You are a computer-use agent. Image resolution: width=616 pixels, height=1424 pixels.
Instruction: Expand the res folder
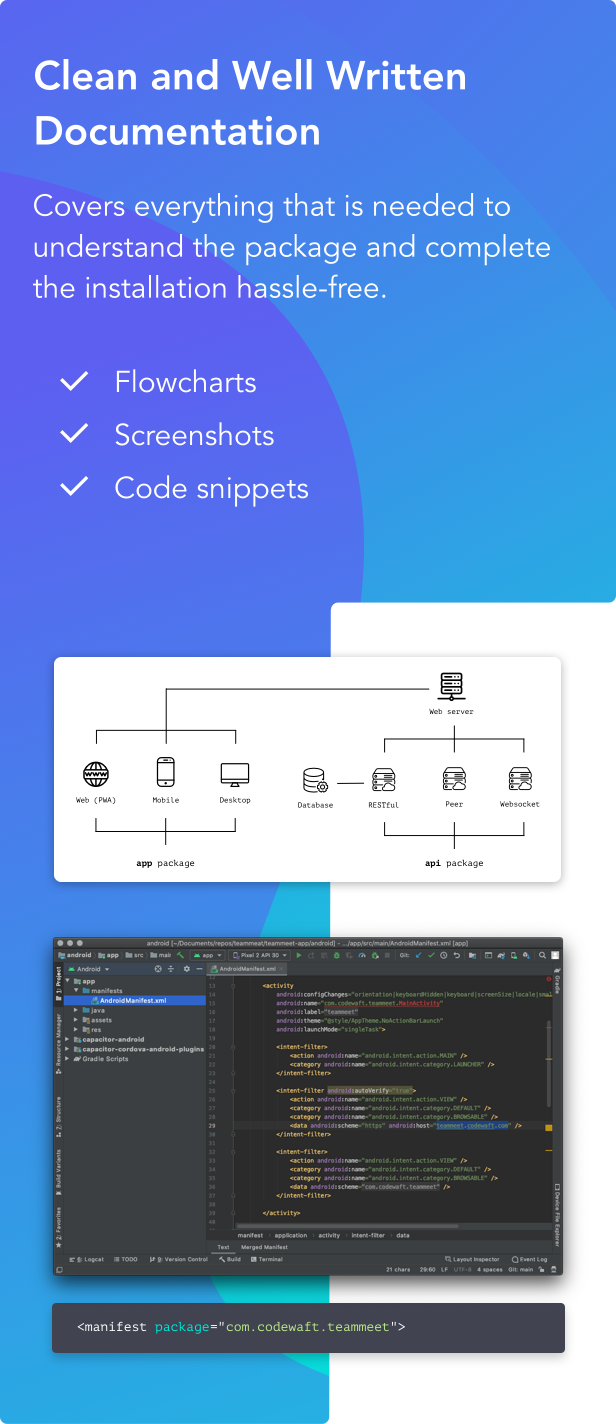point(76,1029)
